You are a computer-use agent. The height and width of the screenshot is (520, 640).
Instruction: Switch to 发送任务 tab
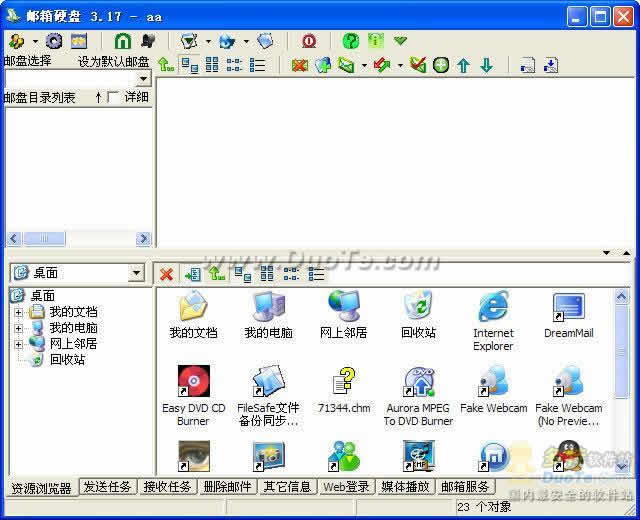[107, 487]
